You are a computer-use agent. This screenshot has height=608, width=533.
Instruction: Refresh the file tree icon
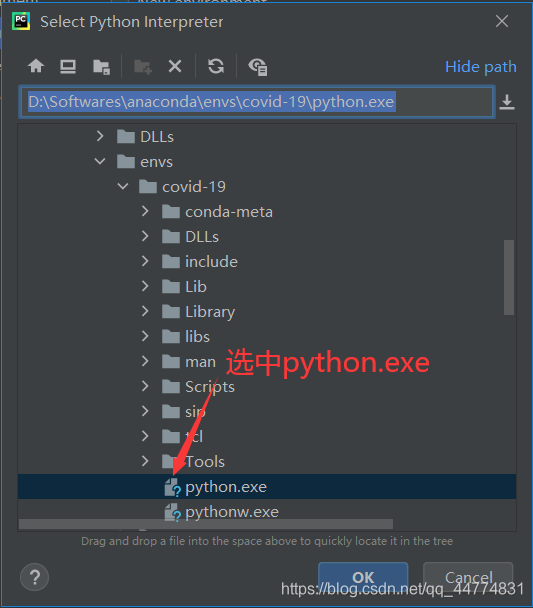pos(216,66)
